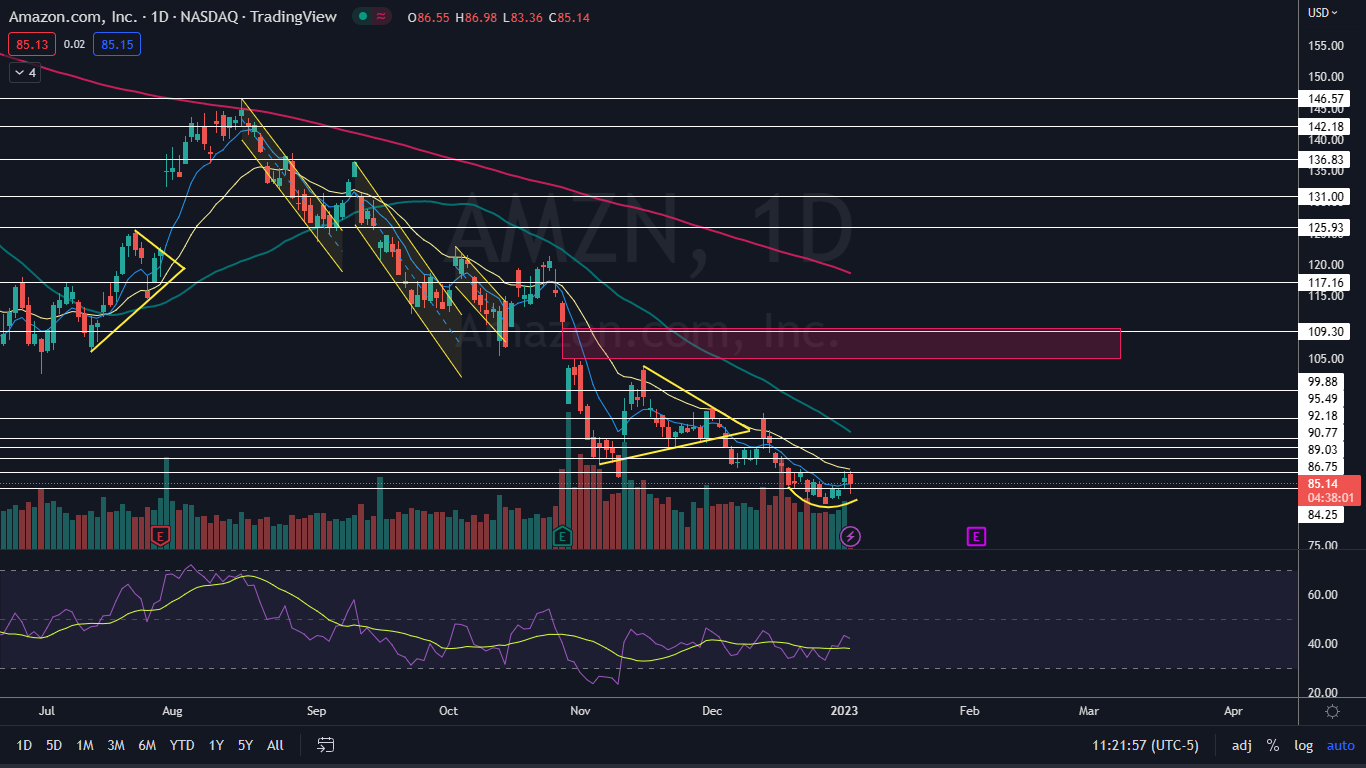Click the red current price 85.14 label
Viewport: 1366px width, 768px height.
pos(1329,490)
